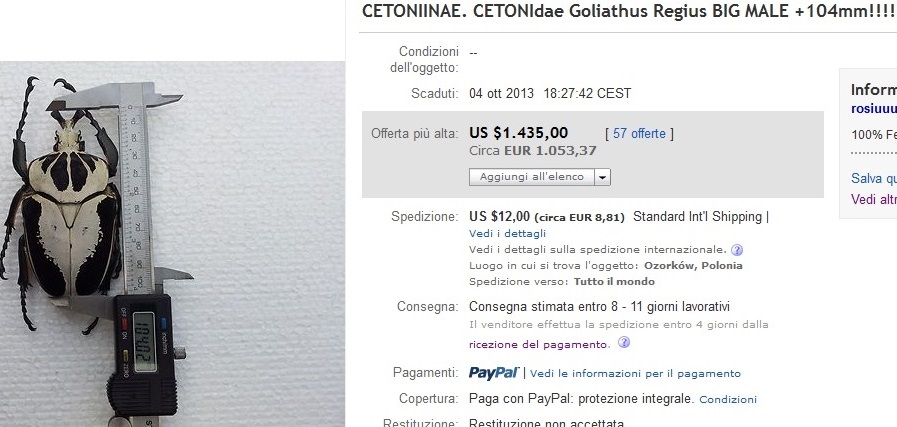Click the Paga con PayPal protection text
The height and width of the screenshot is (427, 897).
coord(581,398)
